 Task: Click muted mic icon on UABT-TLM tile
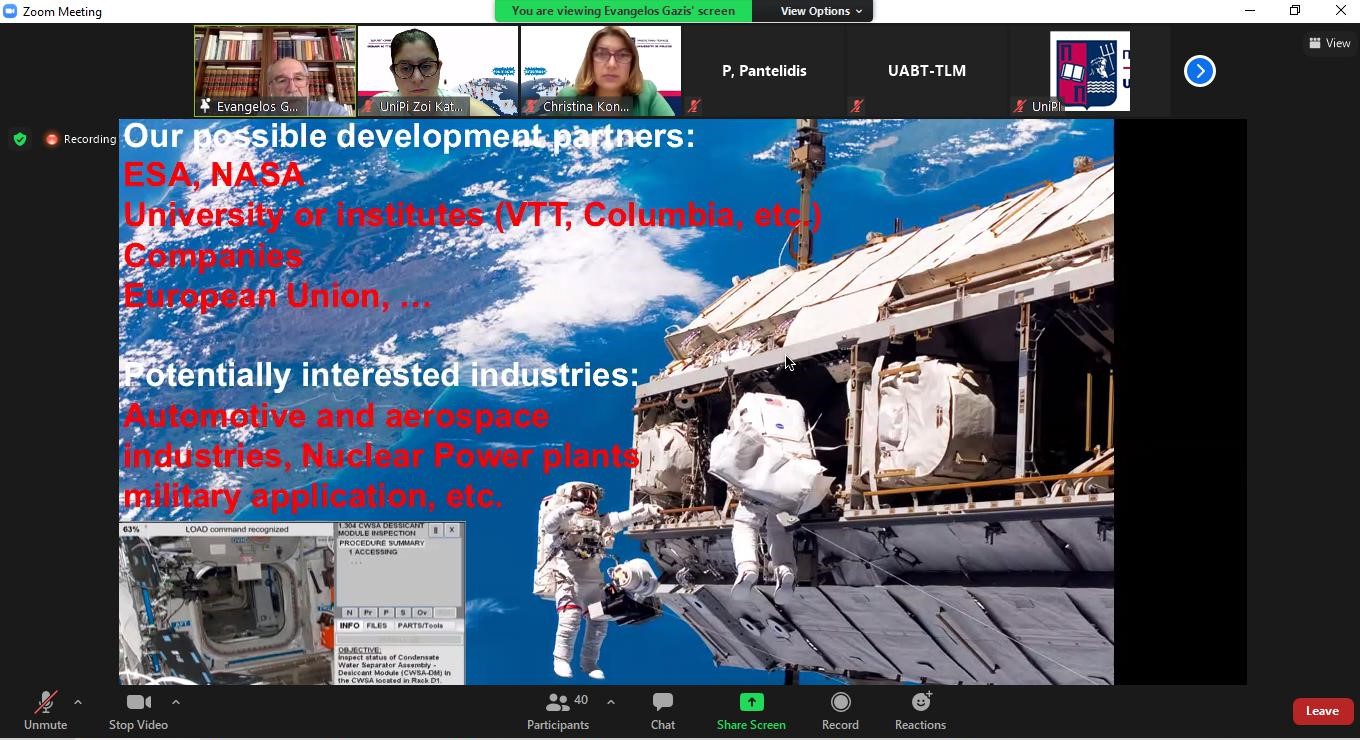coord(857,106)
